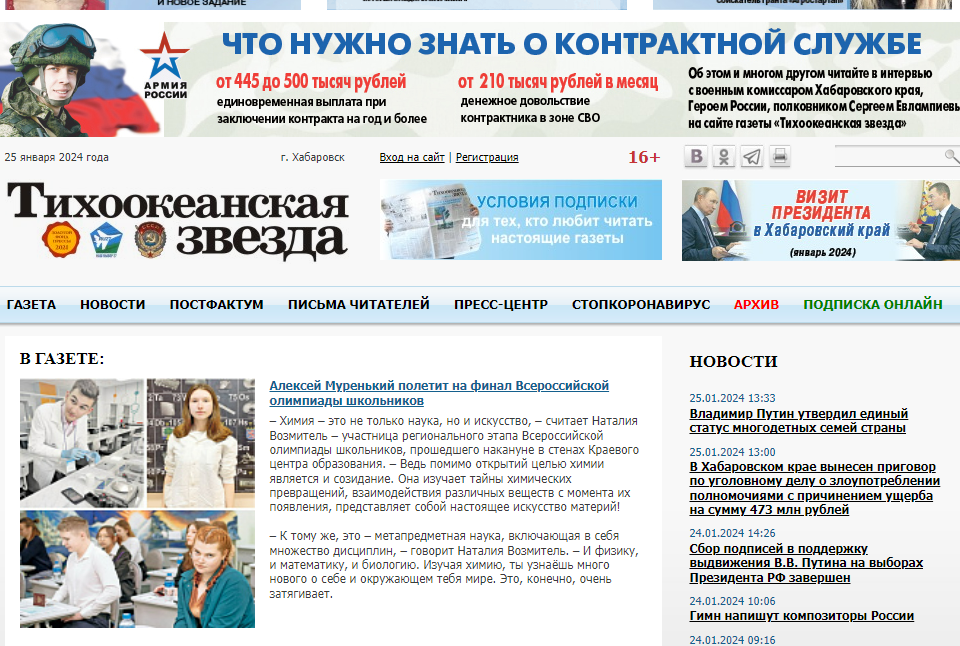Click the Армия России star logo
960x646 pixels.
click(x=165, y=66)
